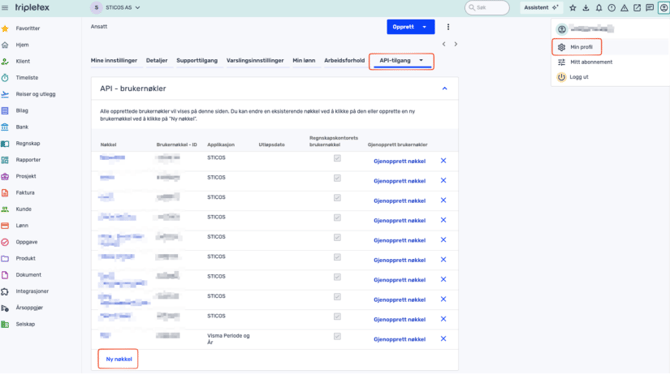This screenshot has width=670, height=375.
Task: Open the Dokument section
Action: pos(29,275)
